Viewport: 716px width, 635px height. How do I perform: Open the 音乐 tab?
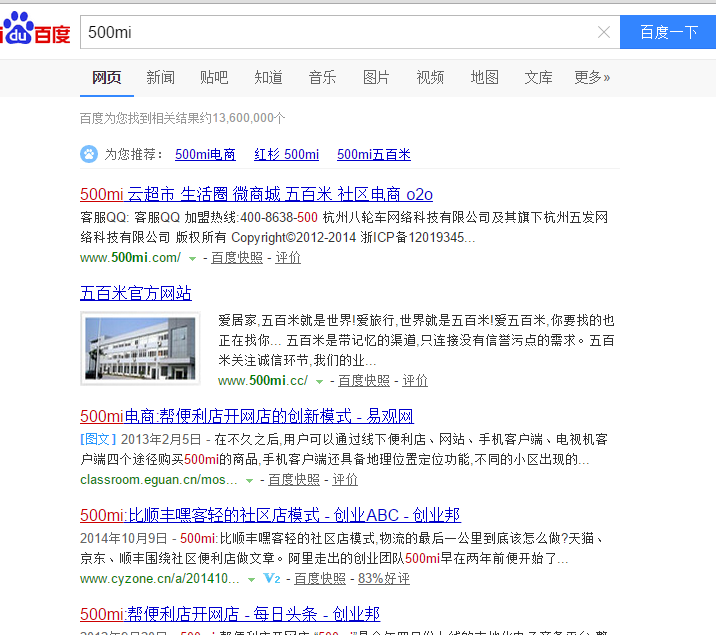(322, 77)
